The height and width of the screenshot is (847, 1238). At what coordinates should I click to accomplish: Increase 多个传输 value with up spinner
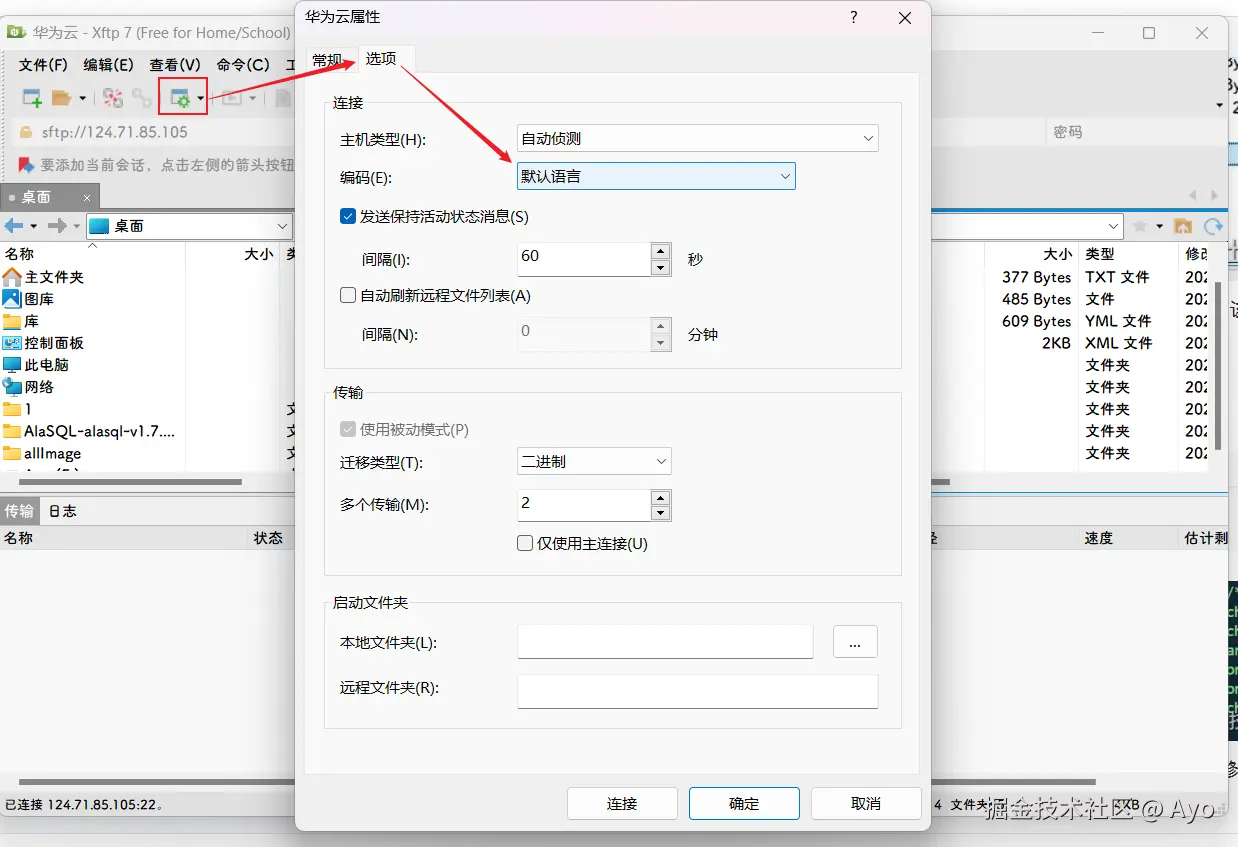tap(660, 497)
